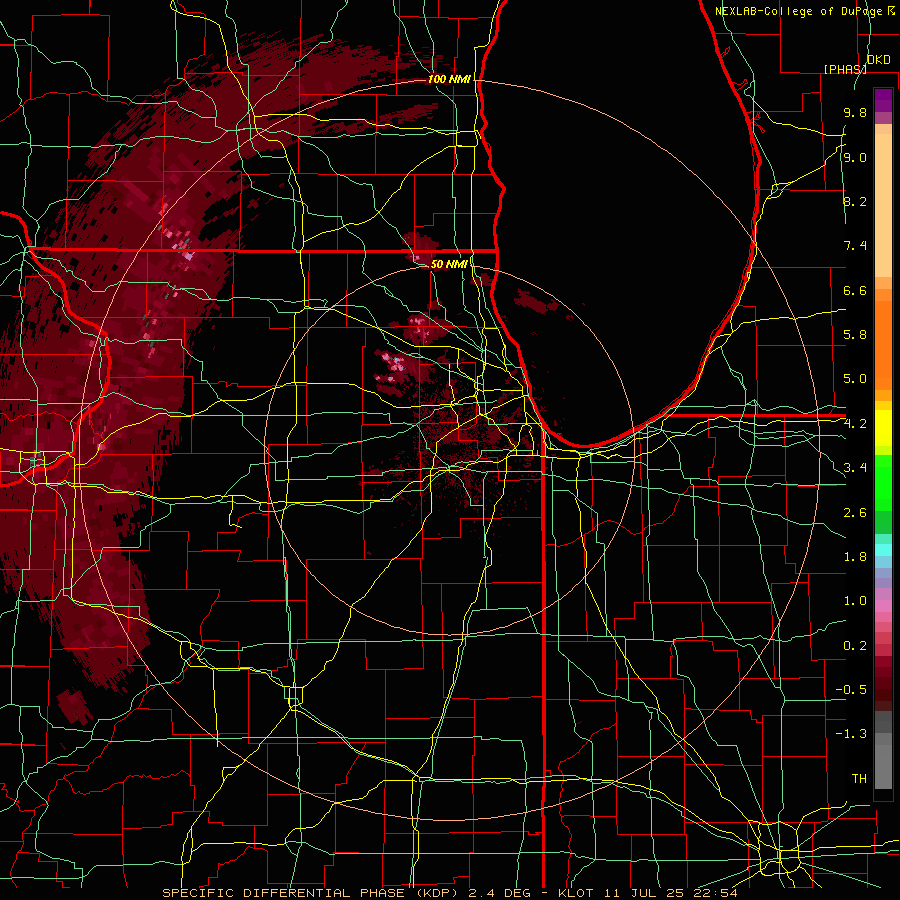Click the 0.2 scale value
The height and width of the screenshot is (900, 900).
(855, 646)
